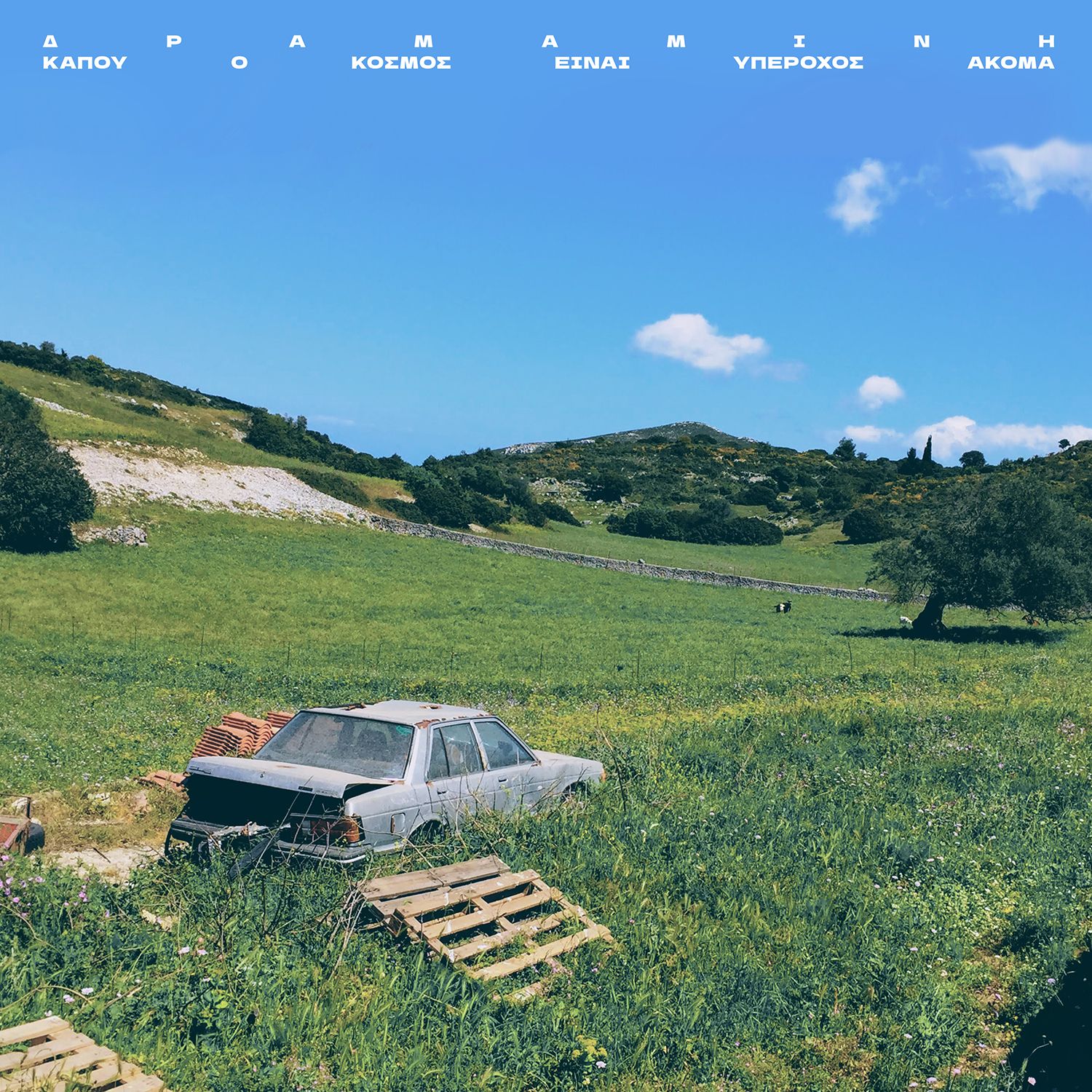This screenshot has width=1092, height=1092.
Task: Click the word ΕΙΝΑΙ in the title
Action: [x=591, y=63]
